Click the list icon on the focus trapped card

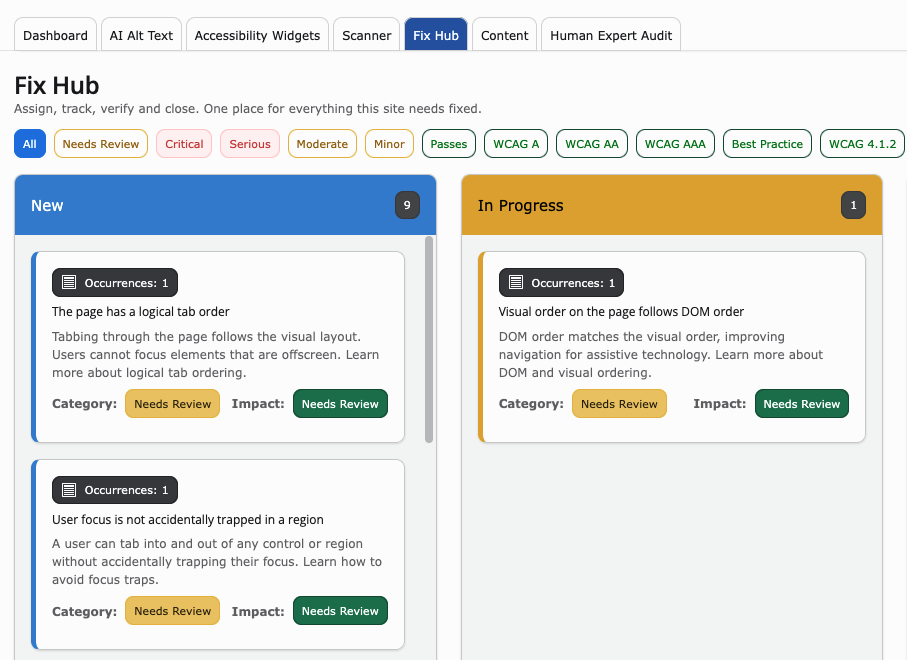click(x=69, y=490)
